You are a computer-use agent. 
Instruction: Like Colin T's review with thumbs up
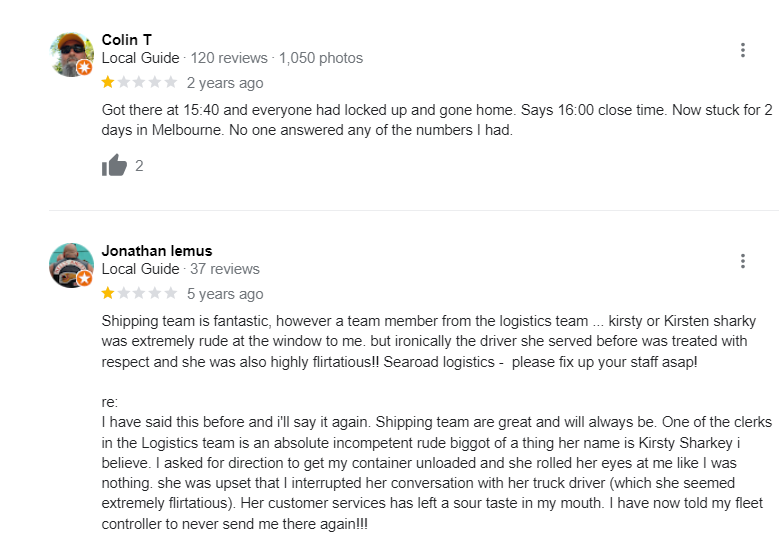[115, 165]
